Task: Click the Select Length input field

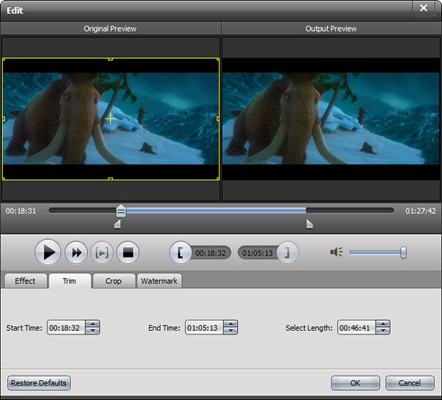Action: click(356, 328)
